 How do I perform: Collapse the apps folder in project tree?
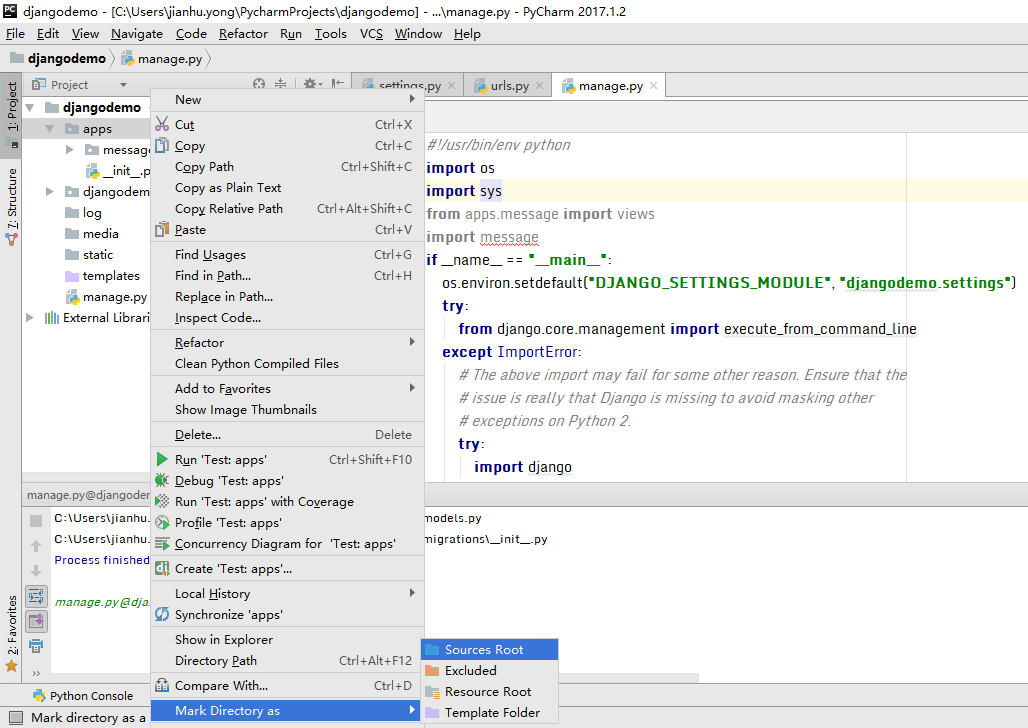coord(50,129)
